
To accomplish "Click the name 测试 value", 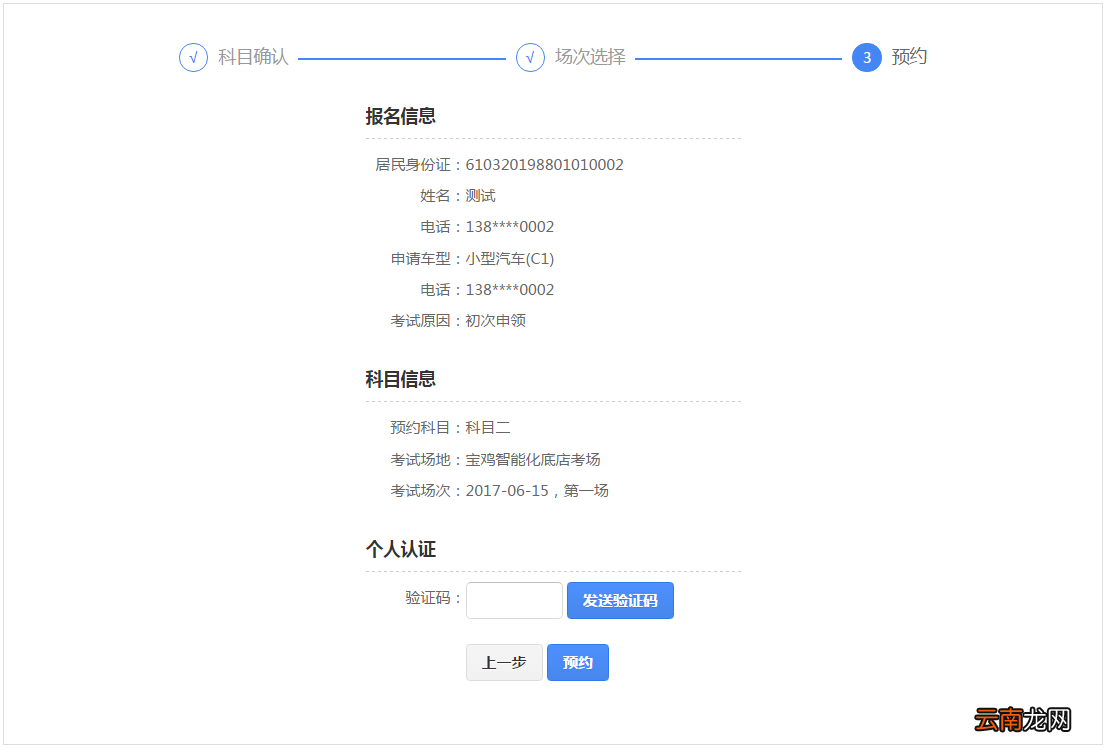I will 477,195.
